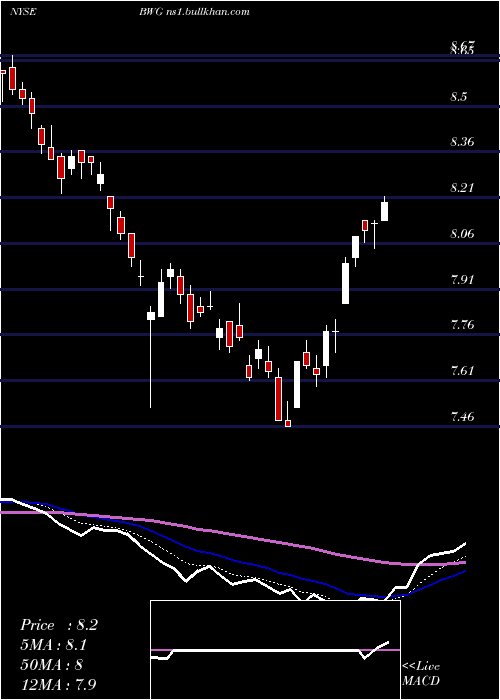
Task: Select the 8.21 price axis label
Action: tap(462, 188)
